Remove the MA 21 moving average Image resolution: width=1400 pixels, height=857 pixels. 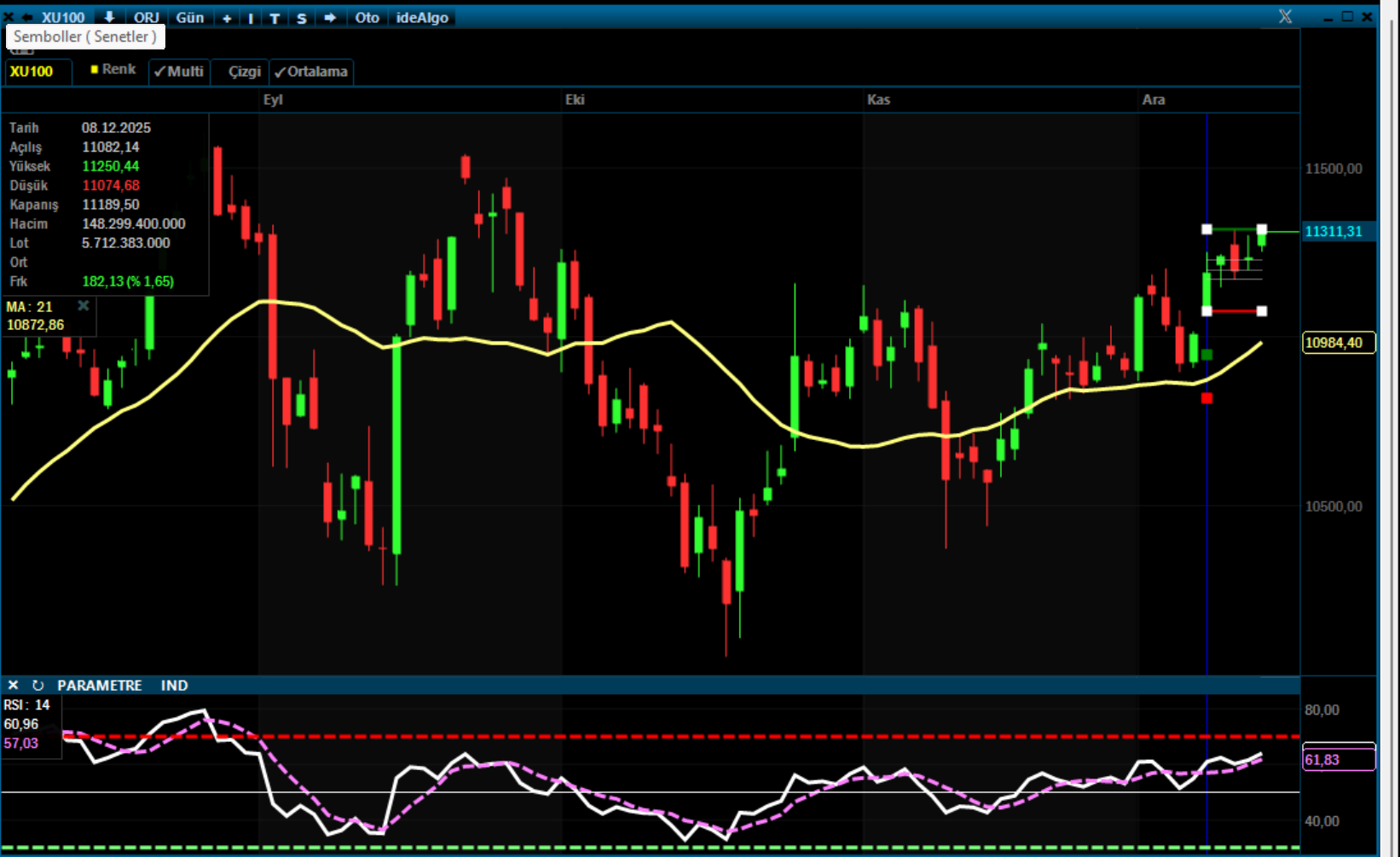click(84, 305)
